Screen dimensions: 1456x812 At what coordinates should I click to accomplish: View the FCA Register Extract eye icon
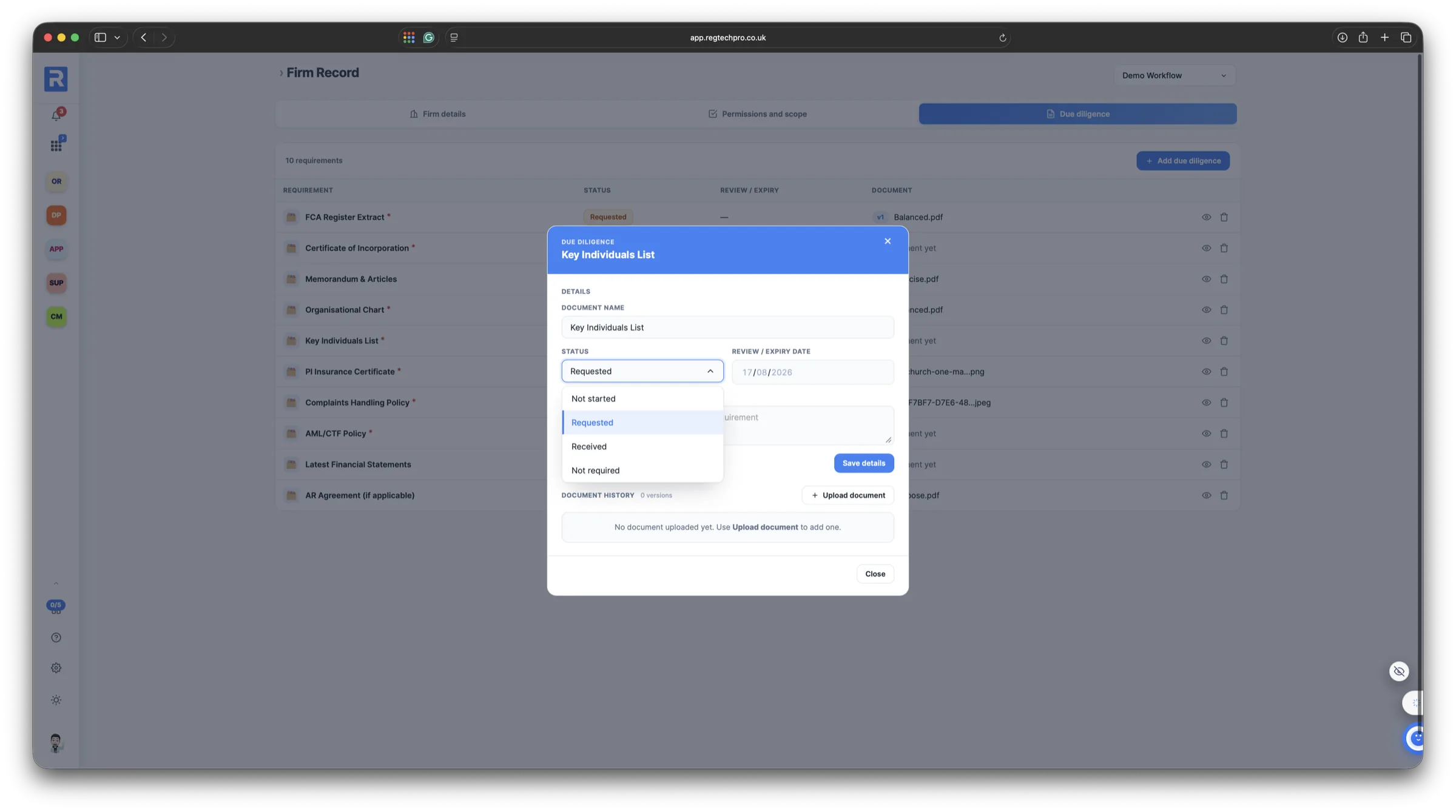click(1207, 217)
